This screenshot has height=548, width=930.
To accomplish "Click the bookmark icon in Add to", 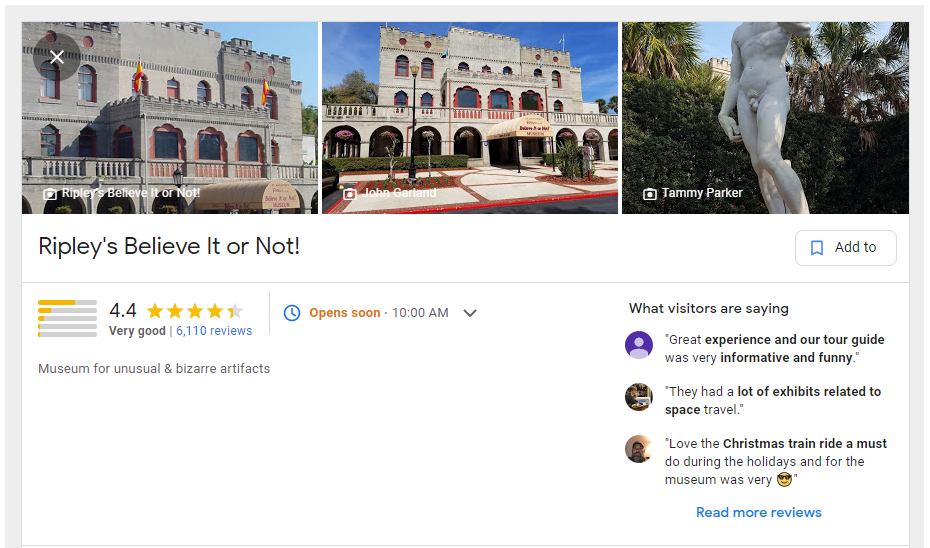I will coord(817,248).
